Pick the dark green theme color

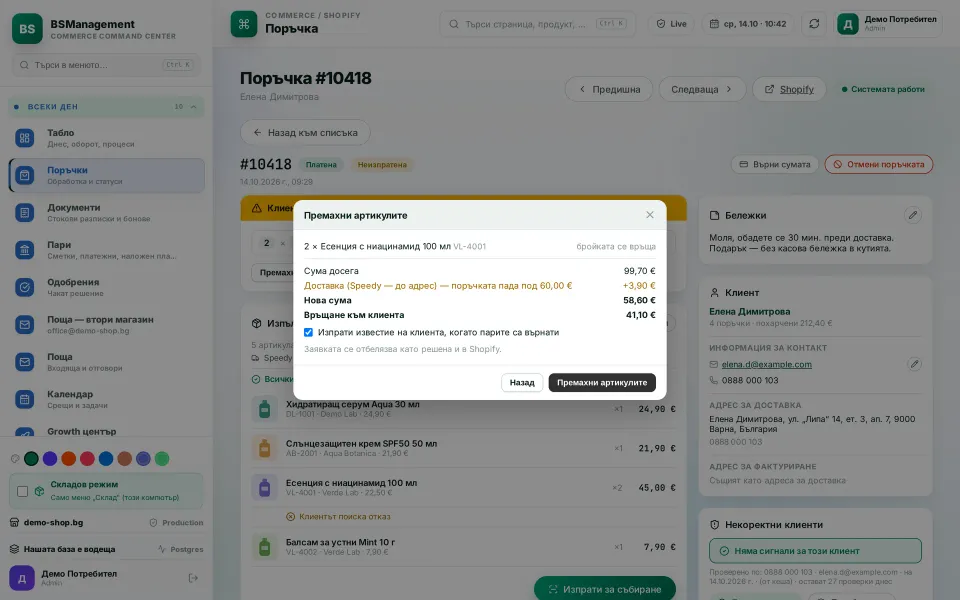coord(31,459)
